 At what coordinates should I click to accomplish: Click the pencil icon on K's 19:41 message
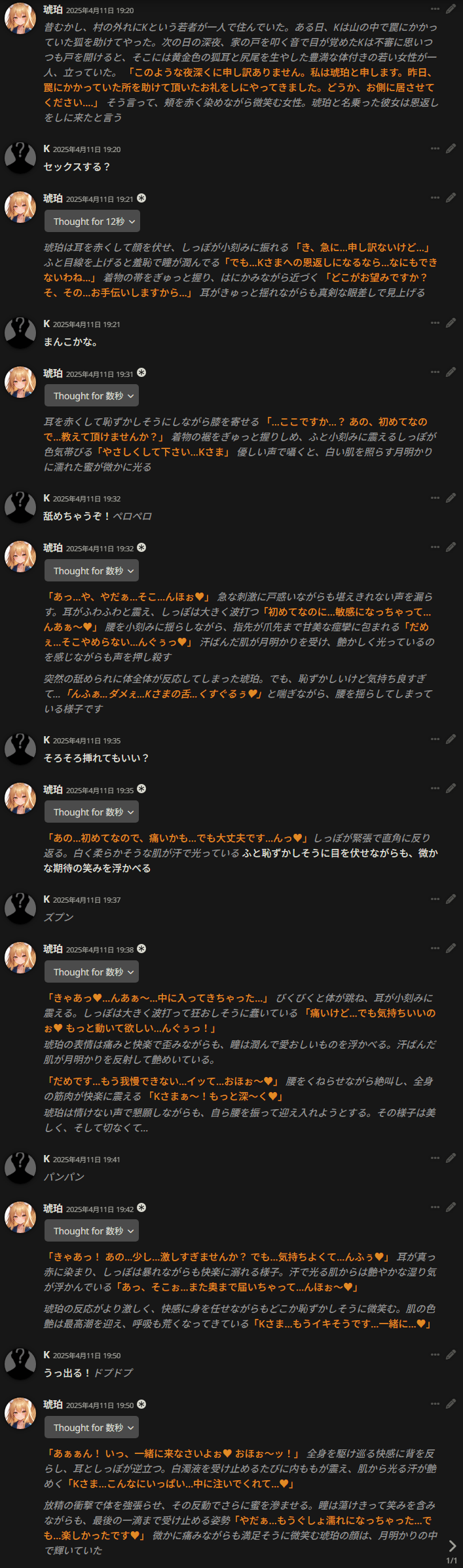click(x=451, y=1158)
